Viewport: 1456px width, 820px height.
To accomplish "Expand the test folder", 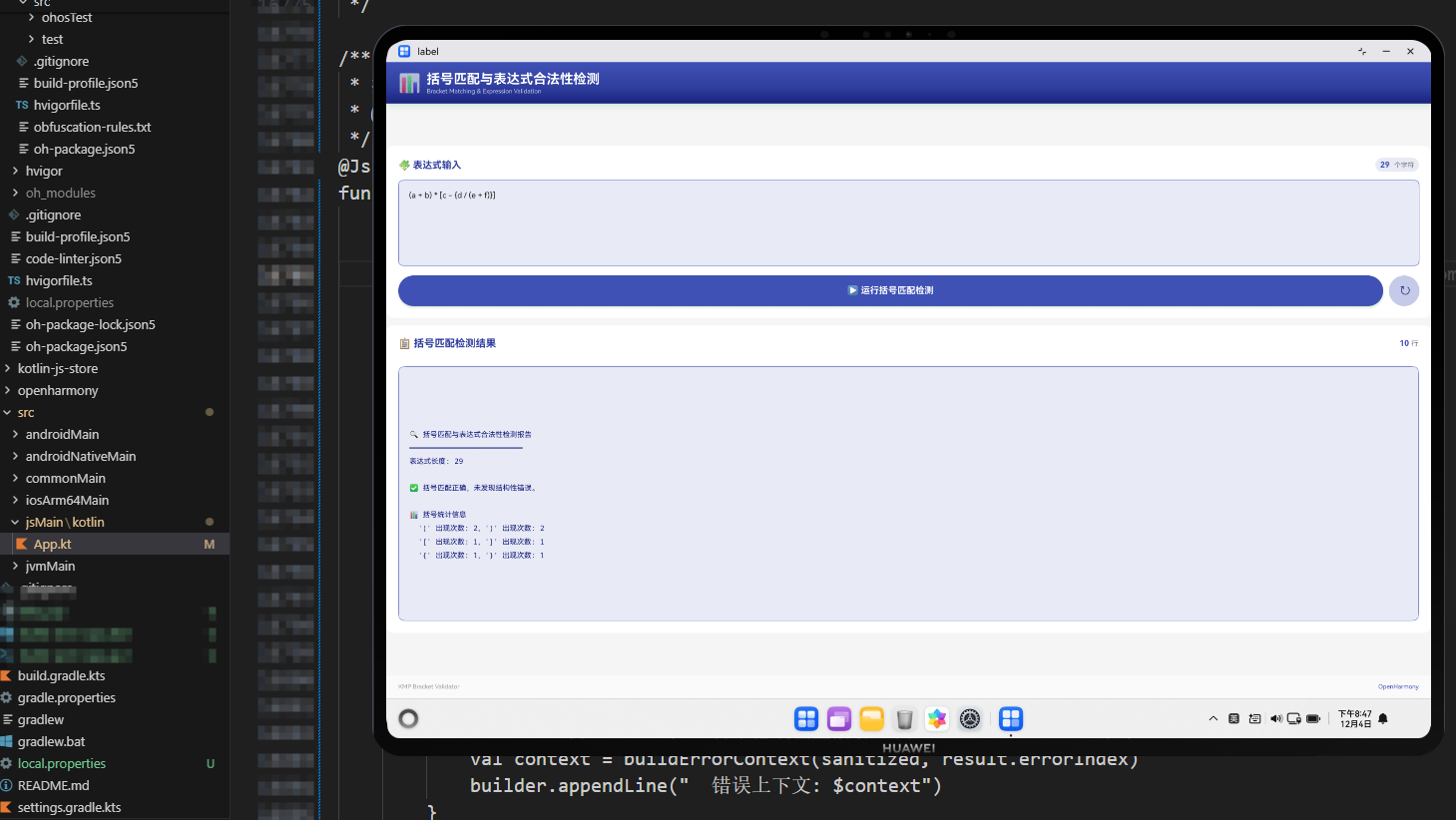I will (x=52, y=39).
